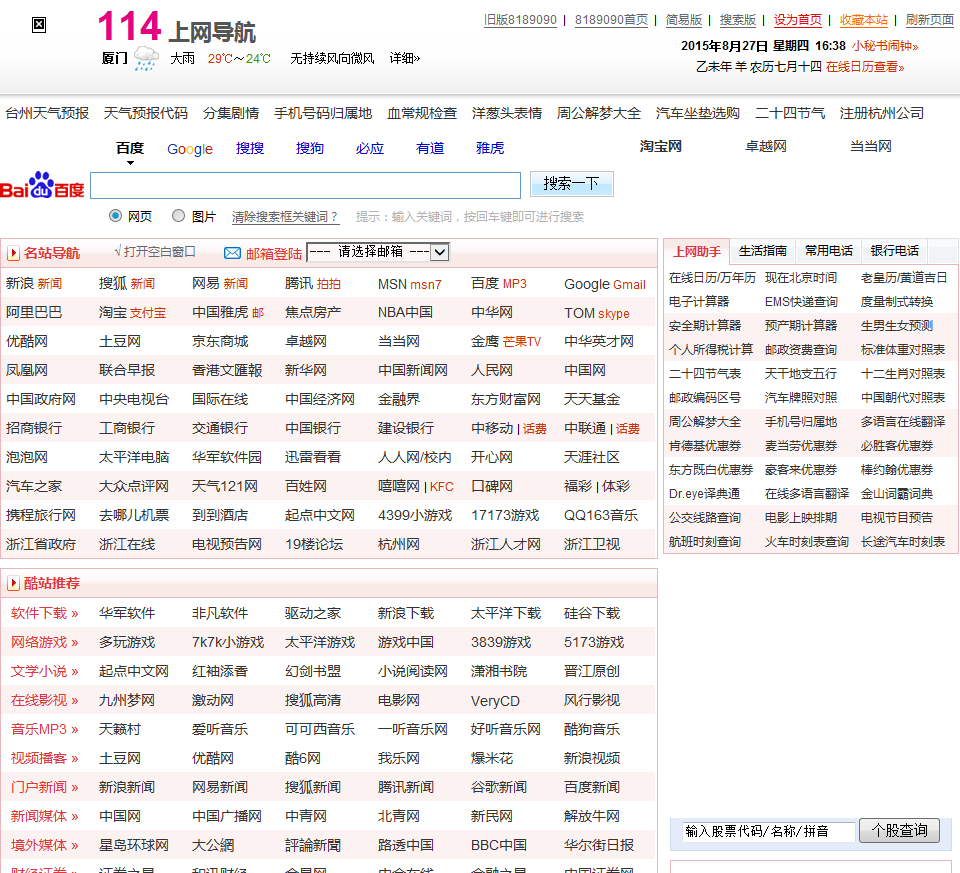
Task: Expand the 在线影视 » category
Action: 45,700
